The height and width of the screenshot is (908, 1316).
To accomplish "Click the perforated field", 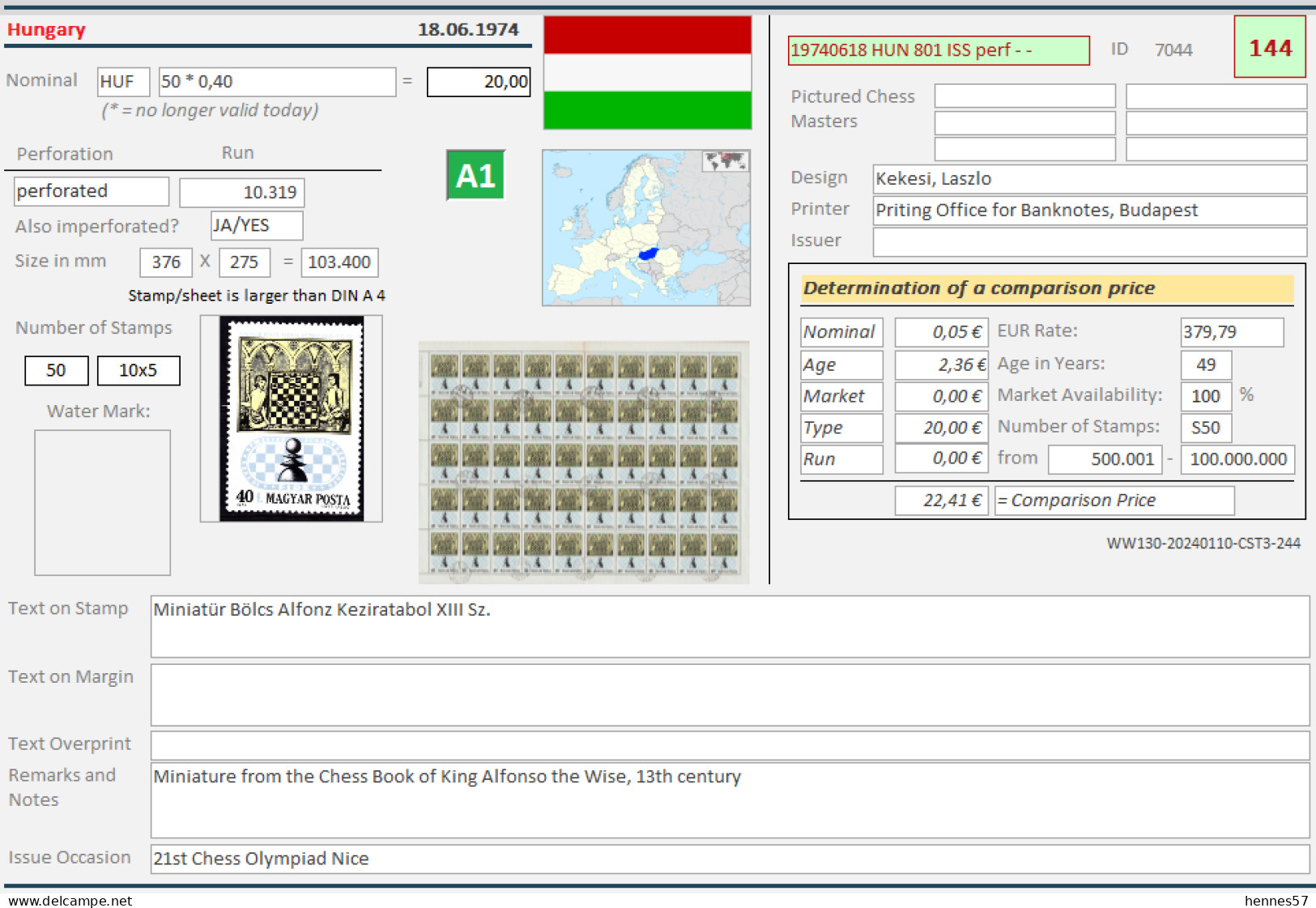I will pyautogui.click(x=92, y=191).
